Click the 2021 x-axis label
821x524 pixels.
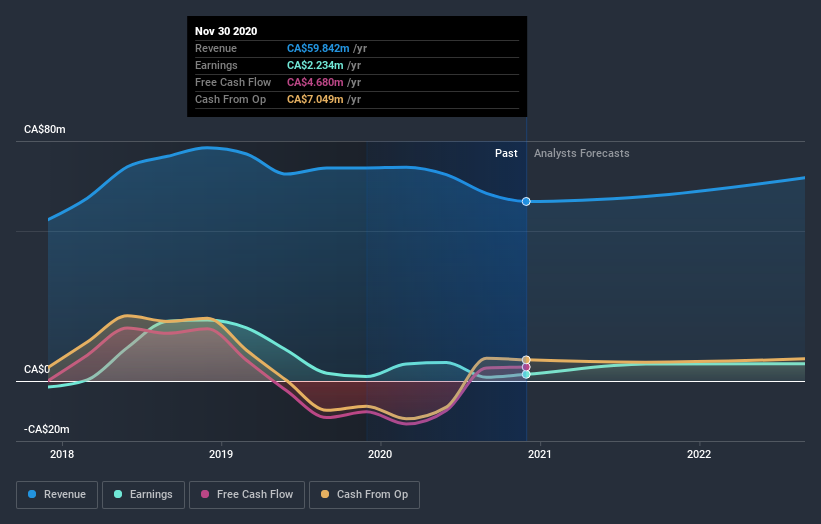pos(540,454)
